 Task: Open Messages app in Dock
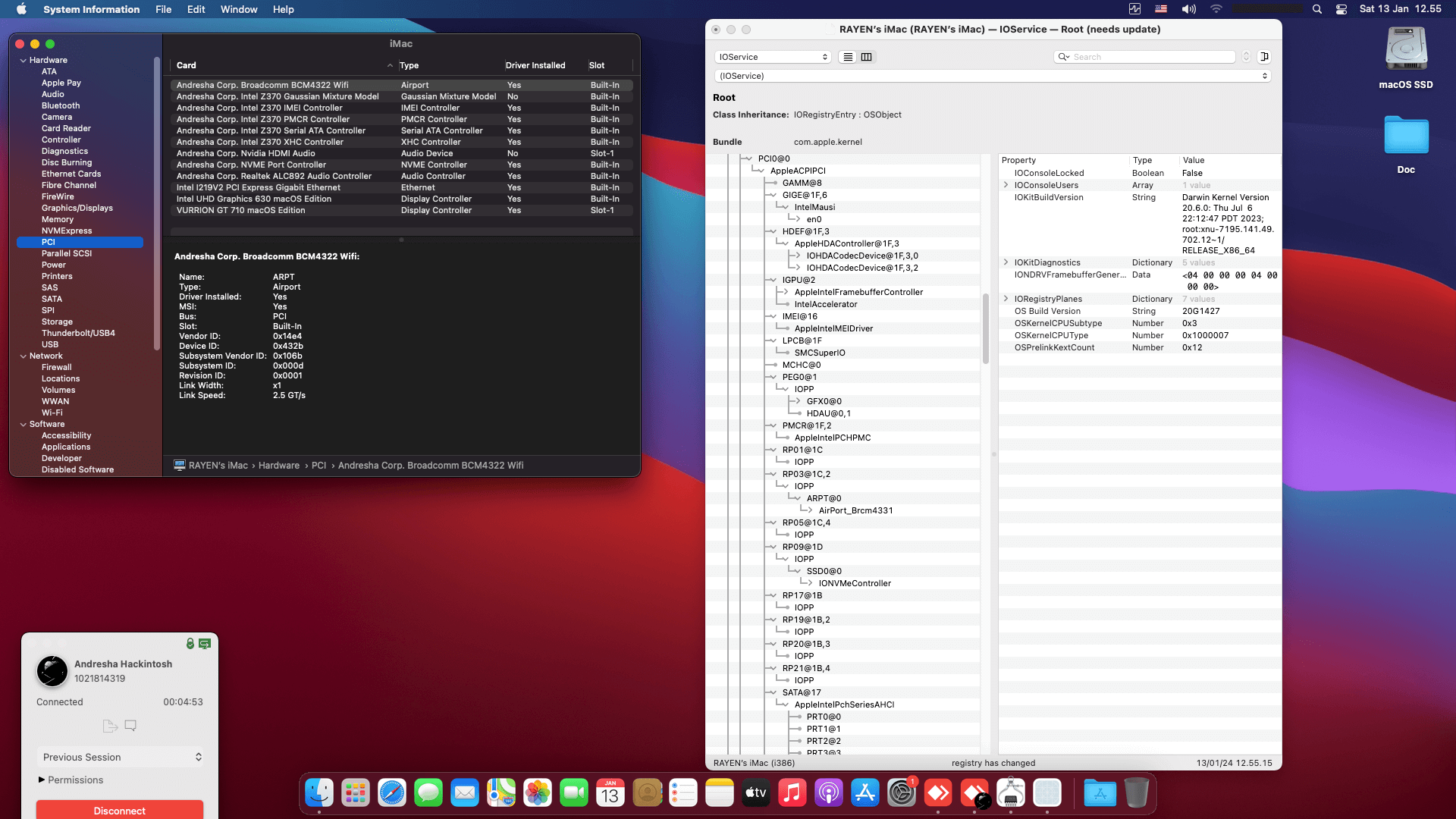tap(428, 793)
